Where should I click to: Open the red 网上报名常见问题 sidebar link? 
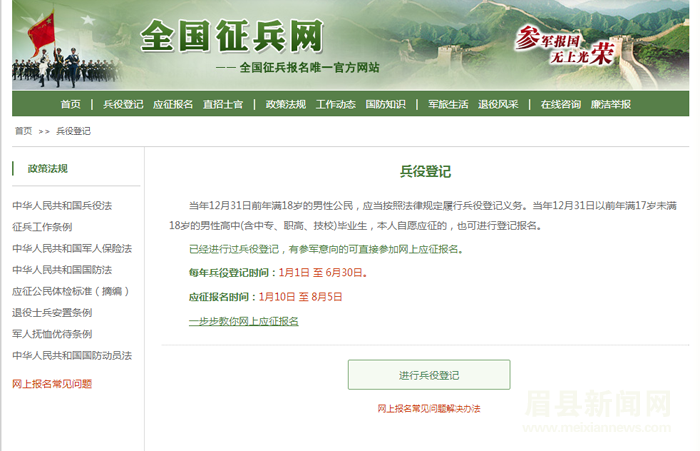coord(52,383)
